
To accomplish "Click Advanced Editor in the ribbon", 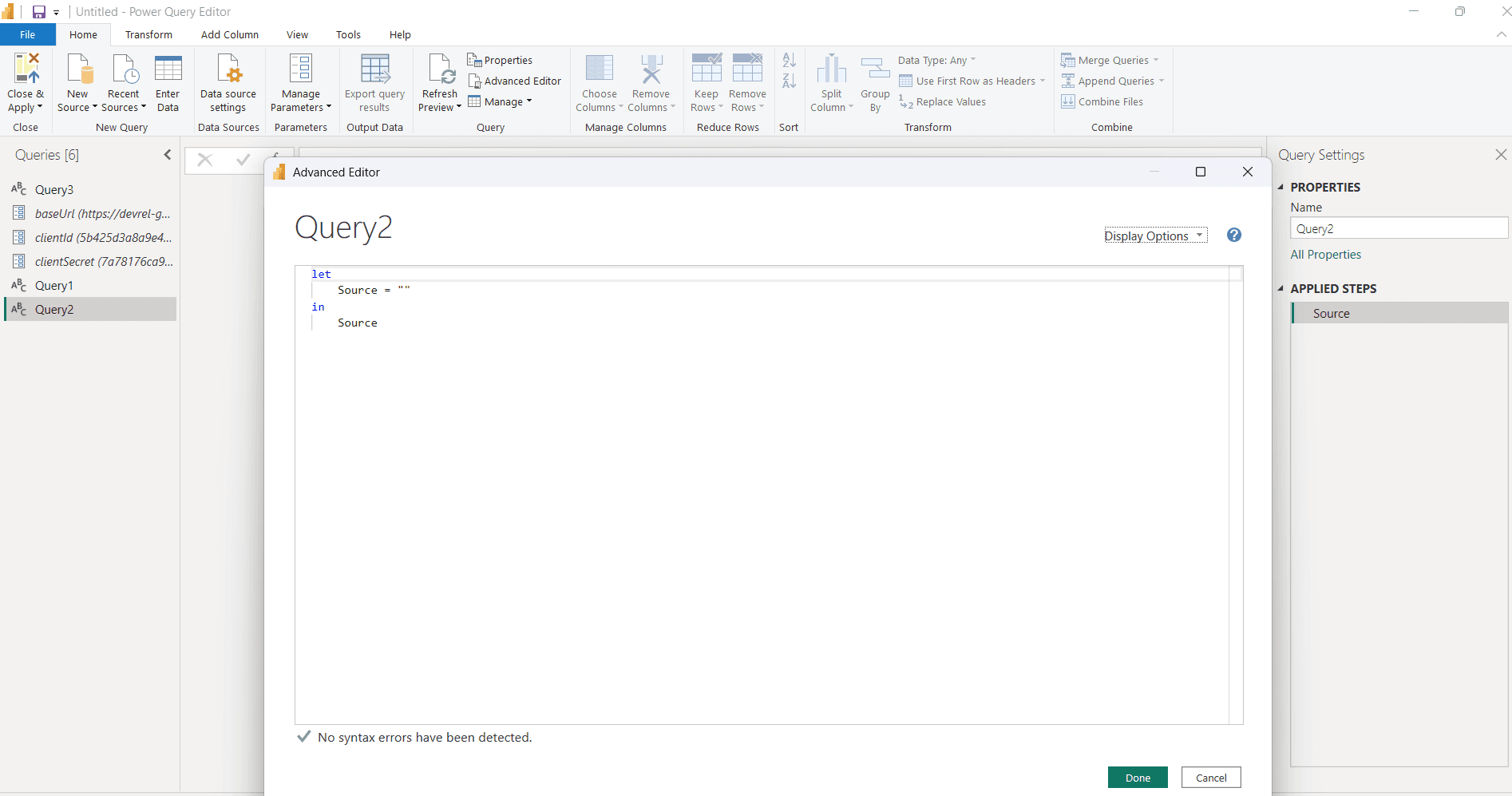I will click(515, 81).
